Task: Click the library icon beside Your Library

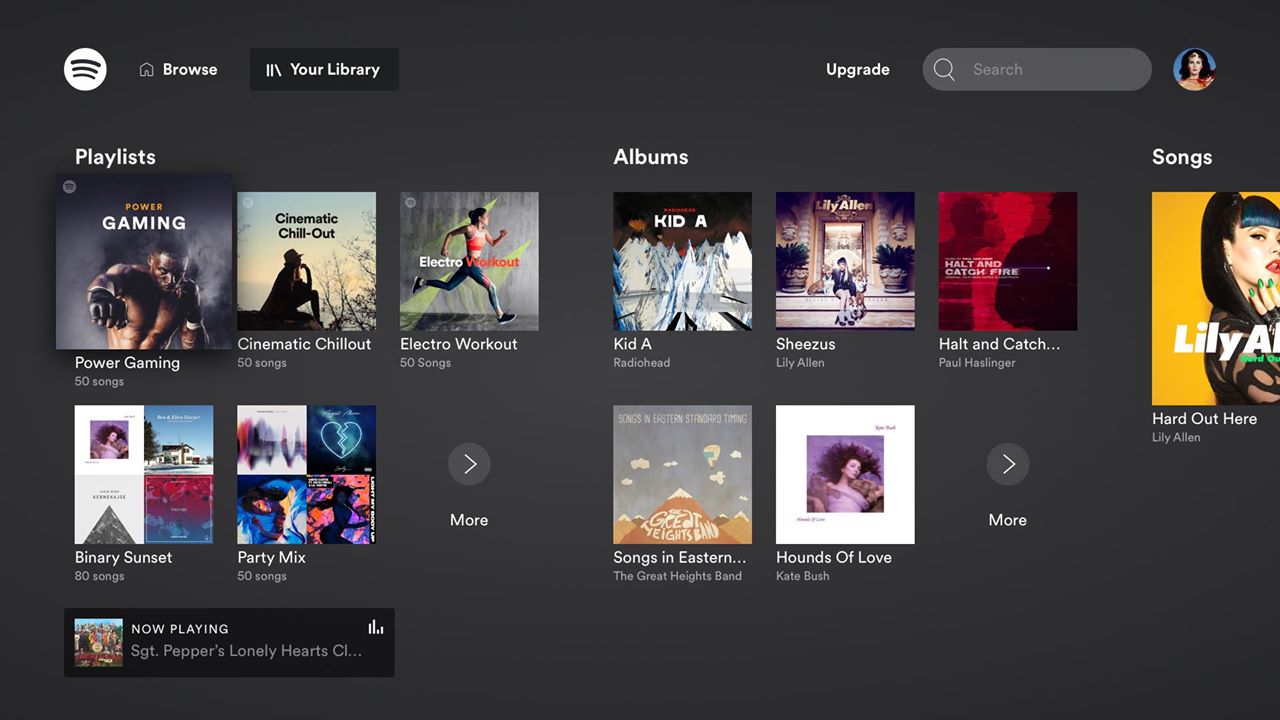Action: (x=273, y=70)
